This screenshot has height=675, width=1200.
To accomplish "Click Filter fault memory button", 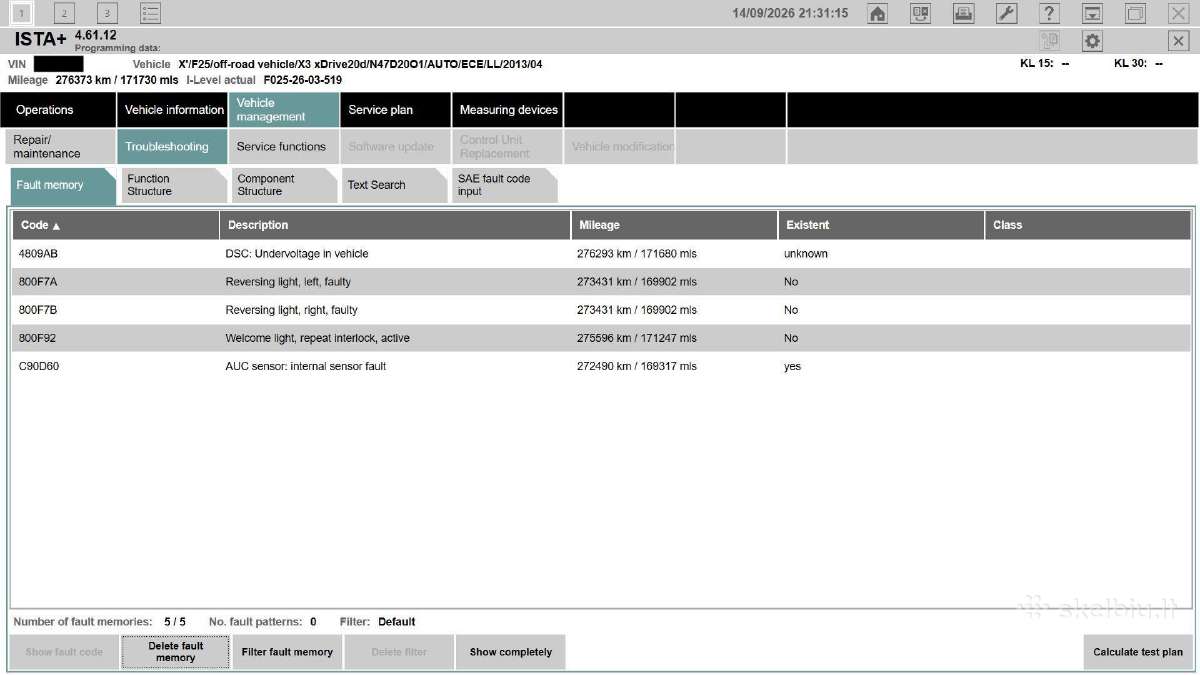I will 287,652.
